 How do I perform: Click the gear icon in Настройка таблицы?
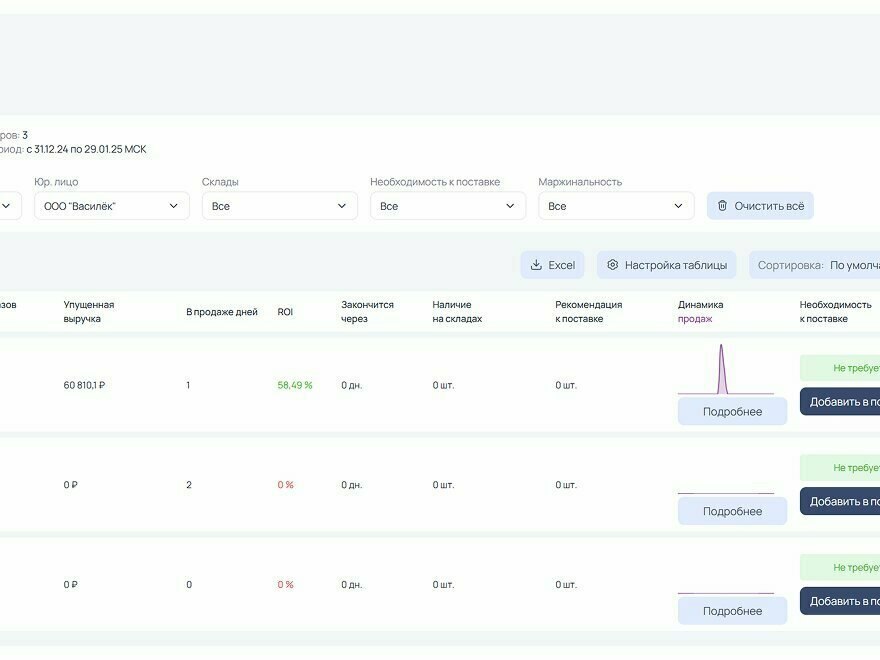613,265
